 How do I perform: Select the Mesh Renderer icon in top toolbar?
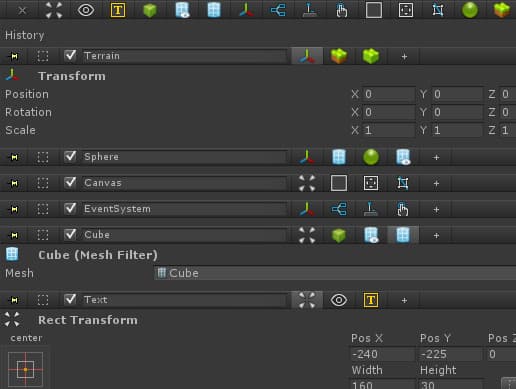(182, 10)
